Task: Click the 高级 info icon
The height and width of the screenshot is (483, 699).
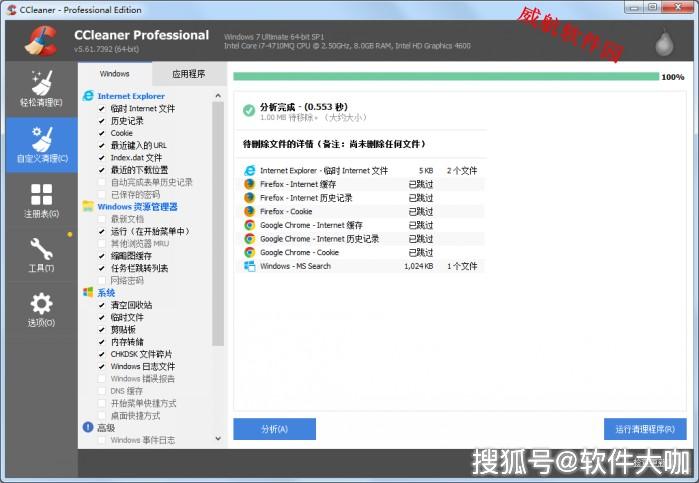Action: (x=88, y=427)
